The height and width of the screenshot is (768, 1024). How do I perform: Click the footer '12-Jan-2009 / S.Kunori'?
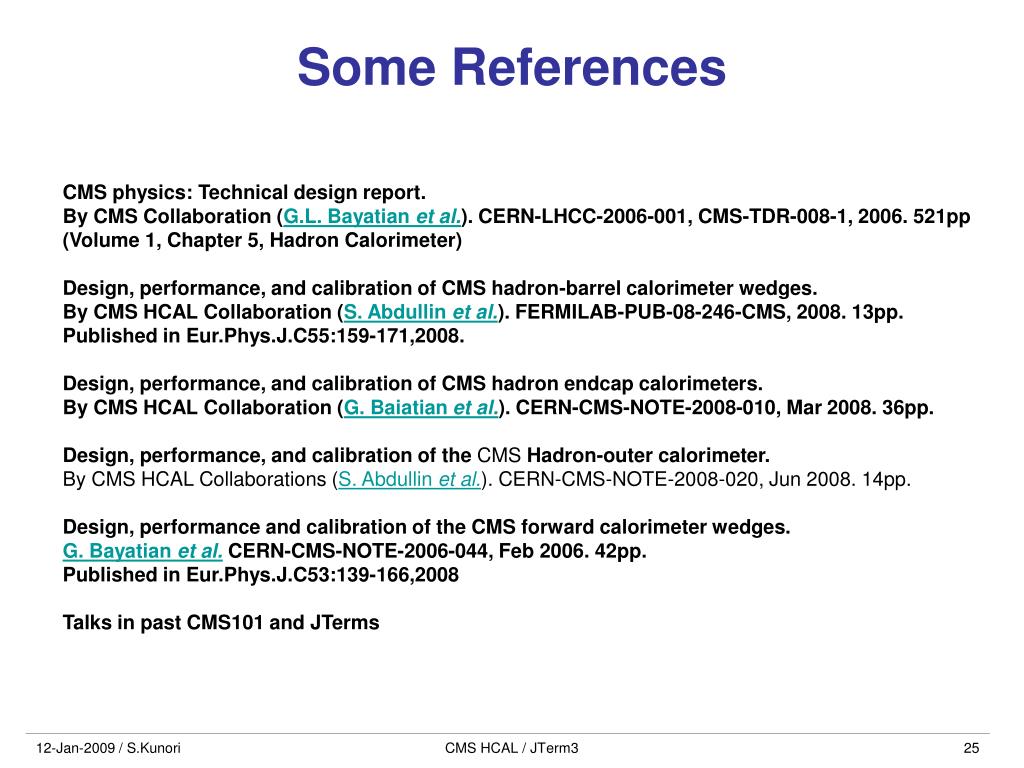coord(108,748)
